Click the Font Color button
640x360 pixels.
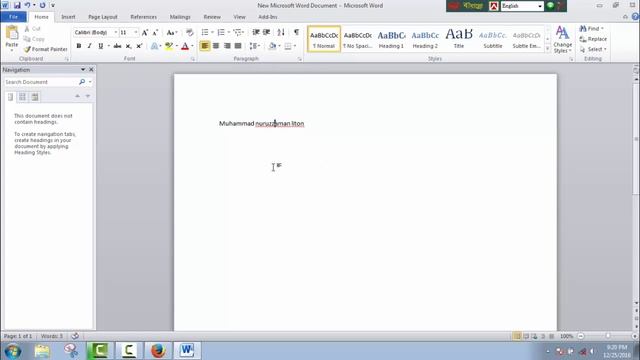pos(185,46)
